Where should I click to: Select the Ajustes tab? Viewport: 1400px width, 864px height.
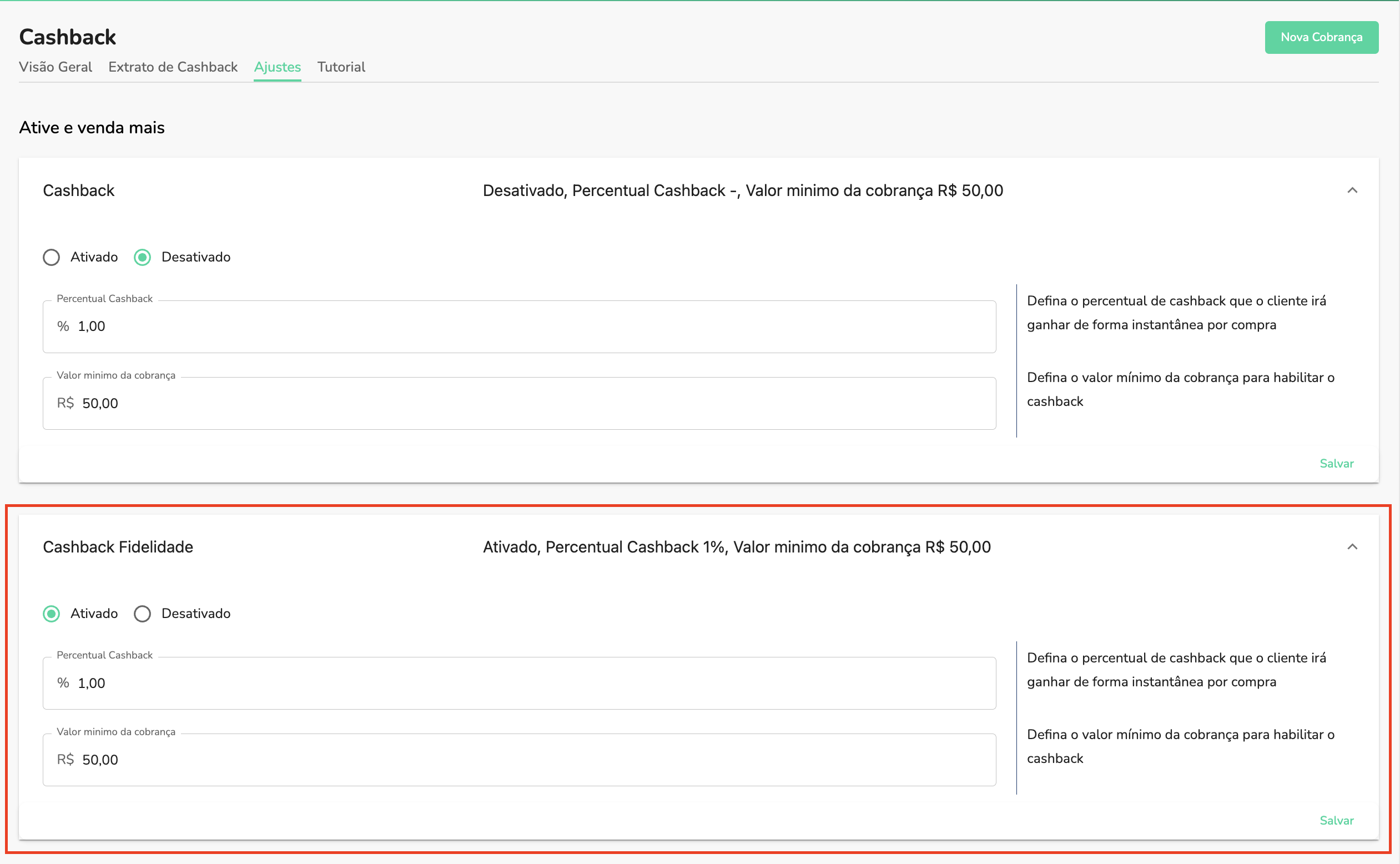[277, 67]
